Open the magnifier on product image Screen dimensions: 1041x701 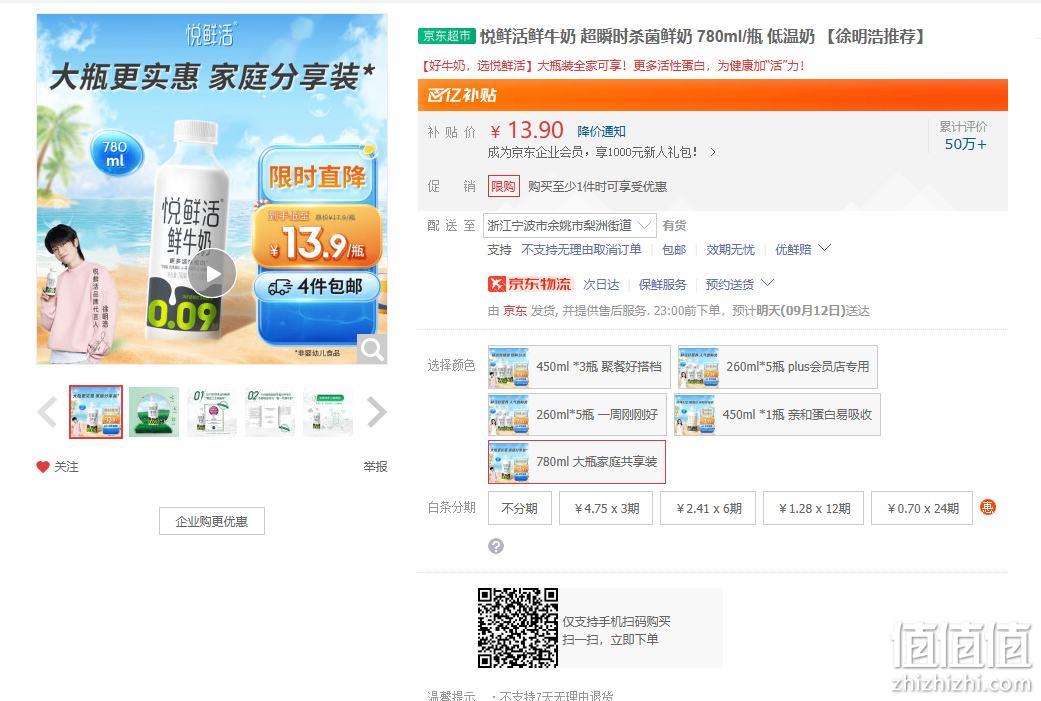tap(372, 349)
